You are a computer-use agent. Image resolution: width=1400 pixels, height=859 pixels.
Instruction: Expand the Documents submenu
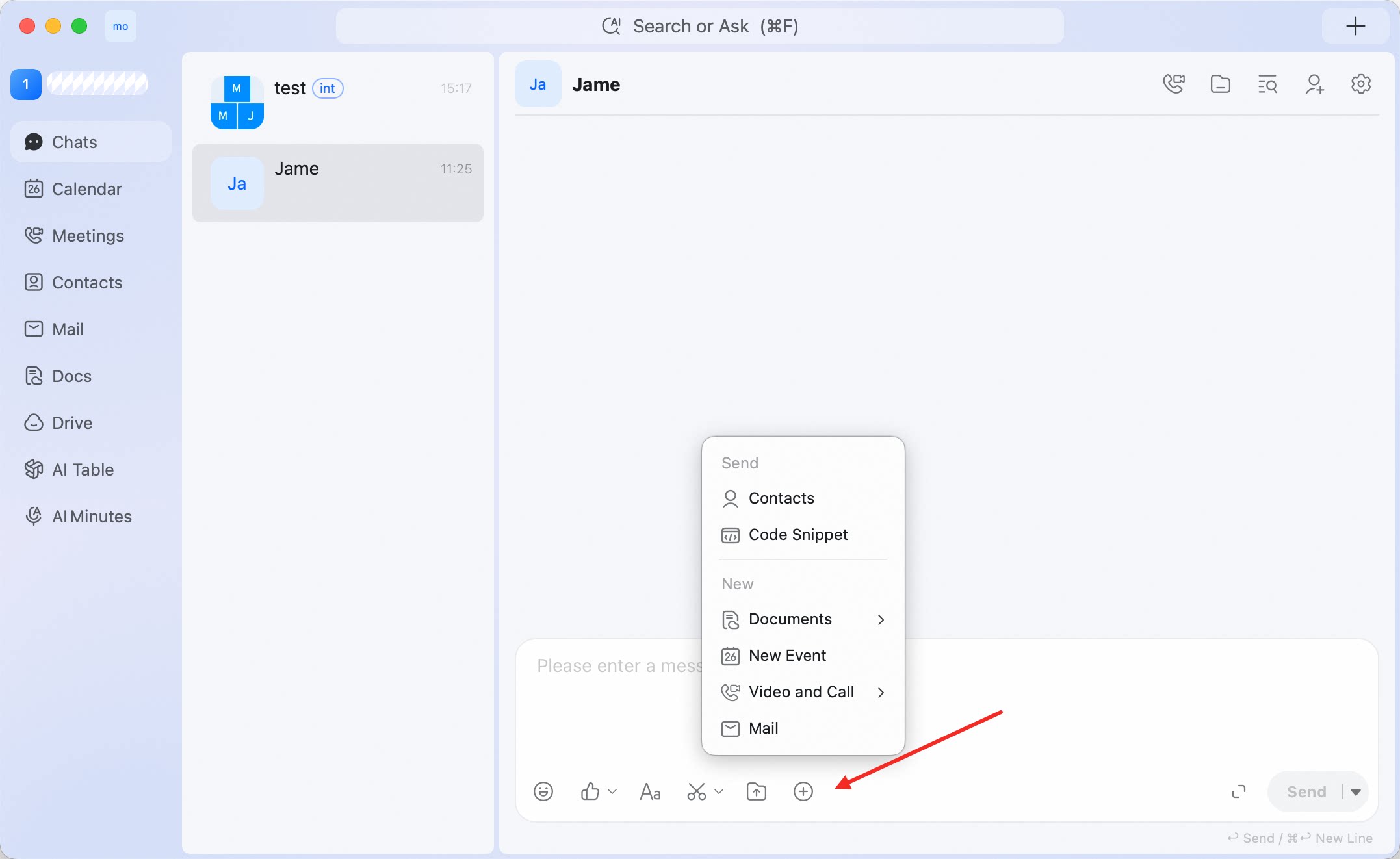[x=803, y=619]
